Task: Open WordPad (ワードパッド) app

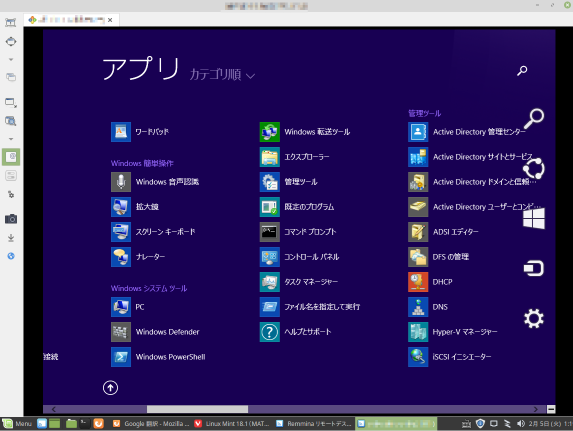Action: tap(140, 132)
